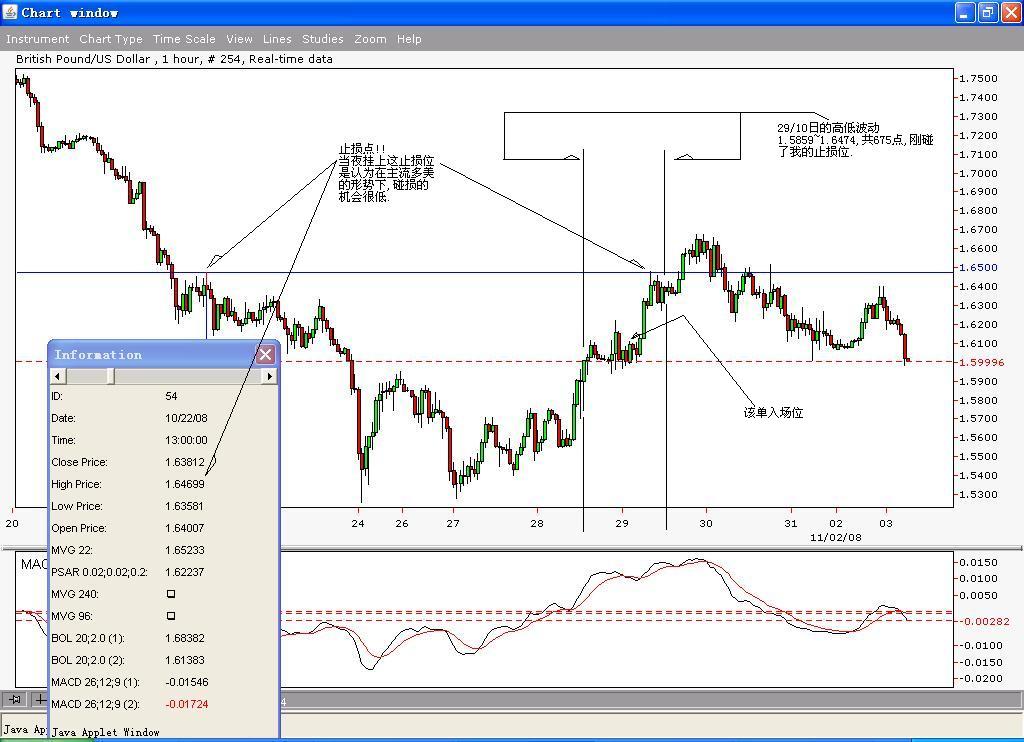Click the red -0.00282 MACD axis label

click(x=984, y=622)
